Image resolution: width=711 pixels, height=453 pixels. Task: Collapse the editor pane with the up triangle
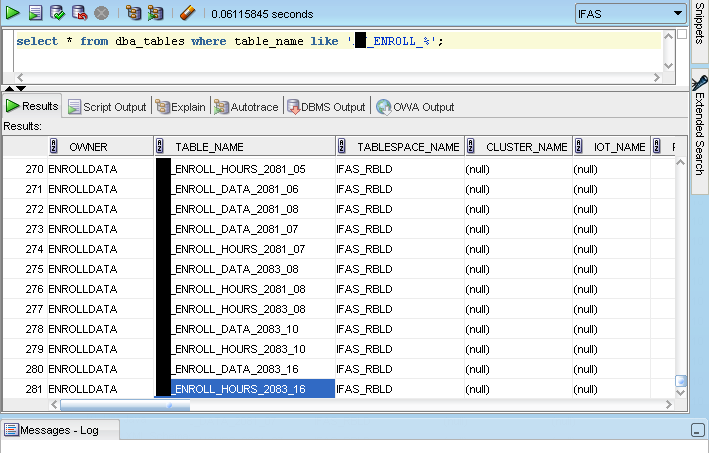coord(10,88)
